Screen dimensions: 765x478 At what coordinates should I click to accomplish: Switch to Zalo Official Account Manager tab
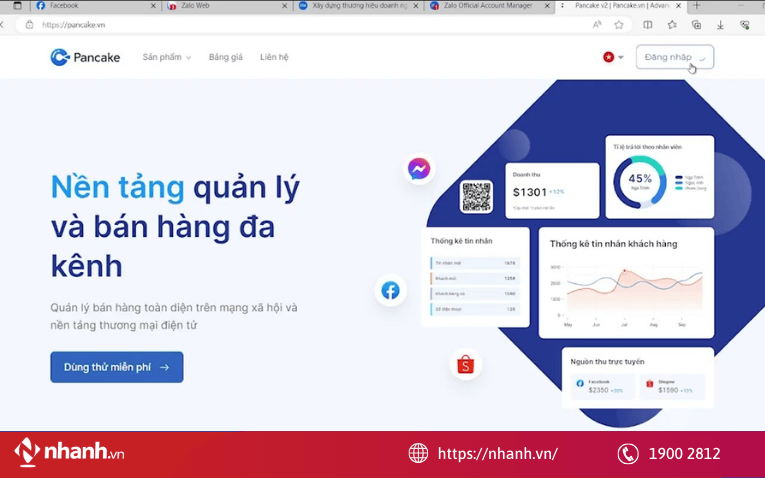pyautogui.click(x=490, y=6)
